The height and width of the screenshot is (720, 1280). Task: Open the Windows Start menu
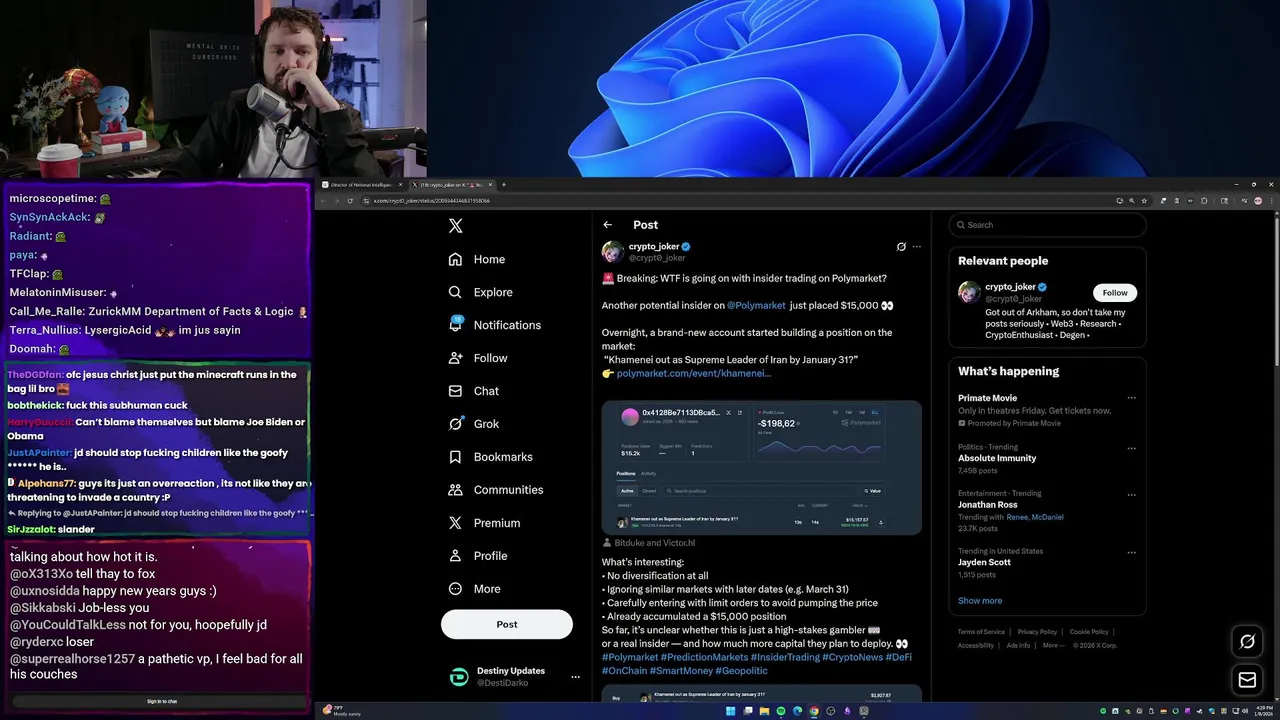pos(731,711)
